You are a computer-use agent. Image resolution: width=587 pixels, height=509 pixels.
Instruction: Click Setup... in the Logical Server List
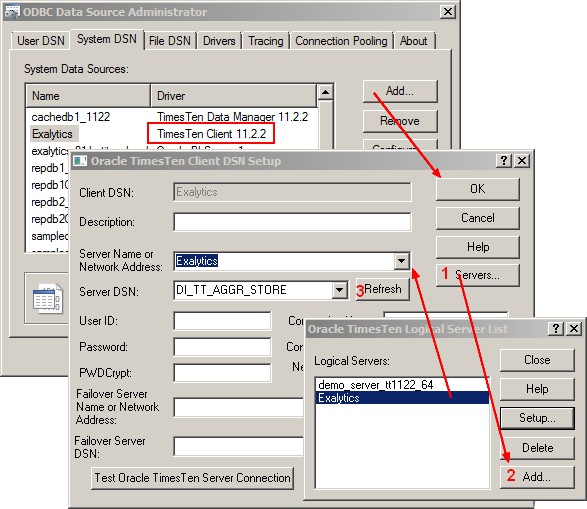[537, 418]
